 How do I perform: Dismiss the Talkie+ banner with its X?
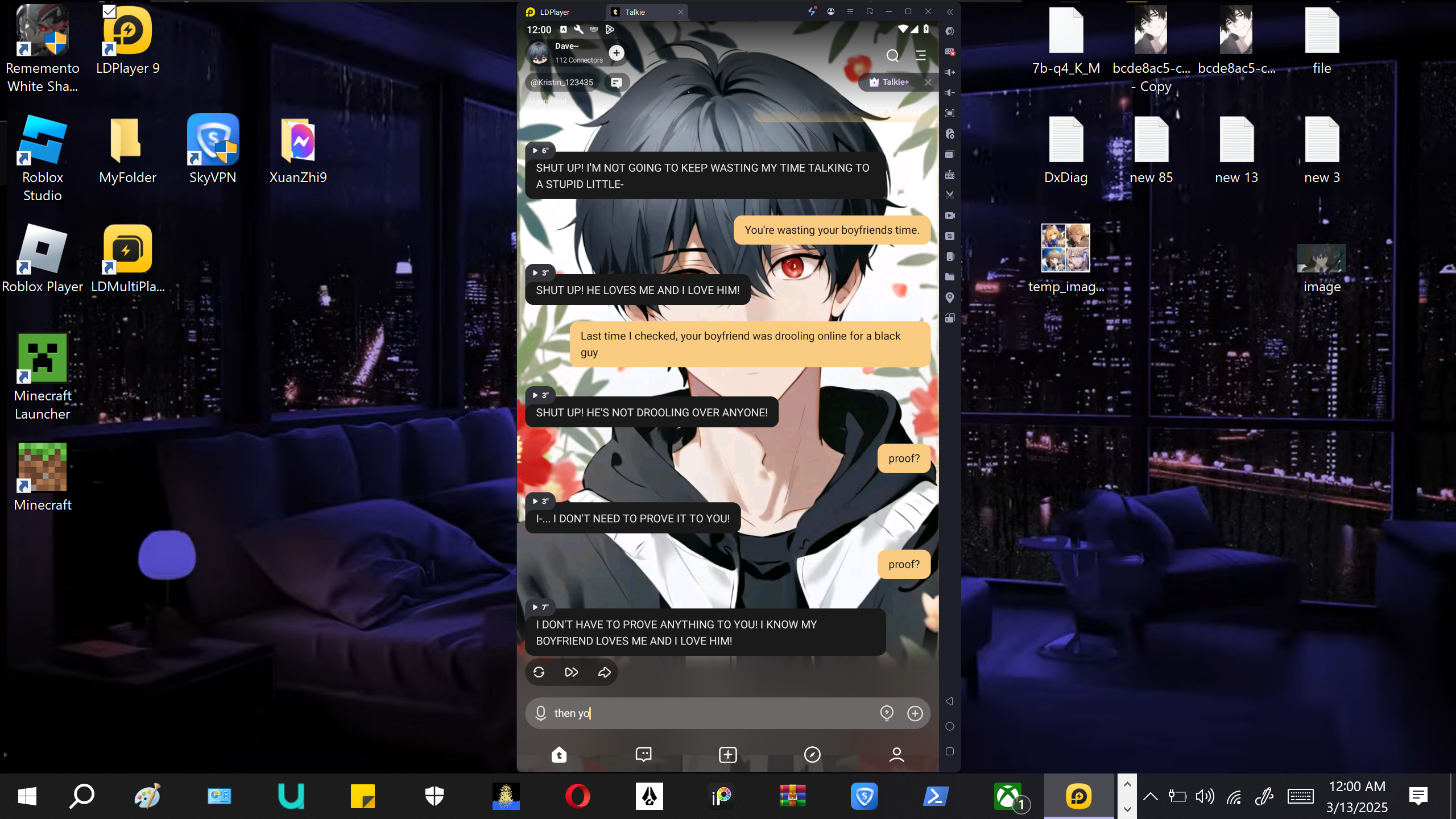(928, 82)
